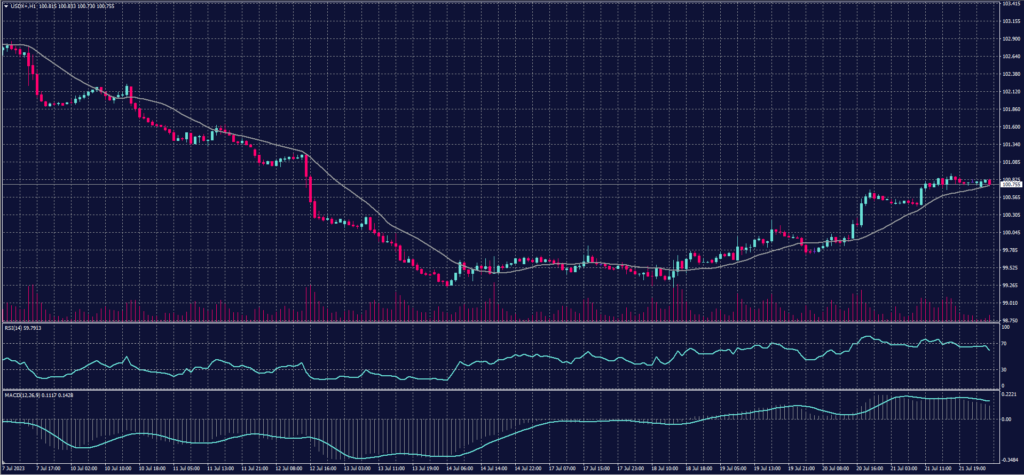Click the RSI 70 level label
The image size is (1024, 475).
click(1004, 343)
